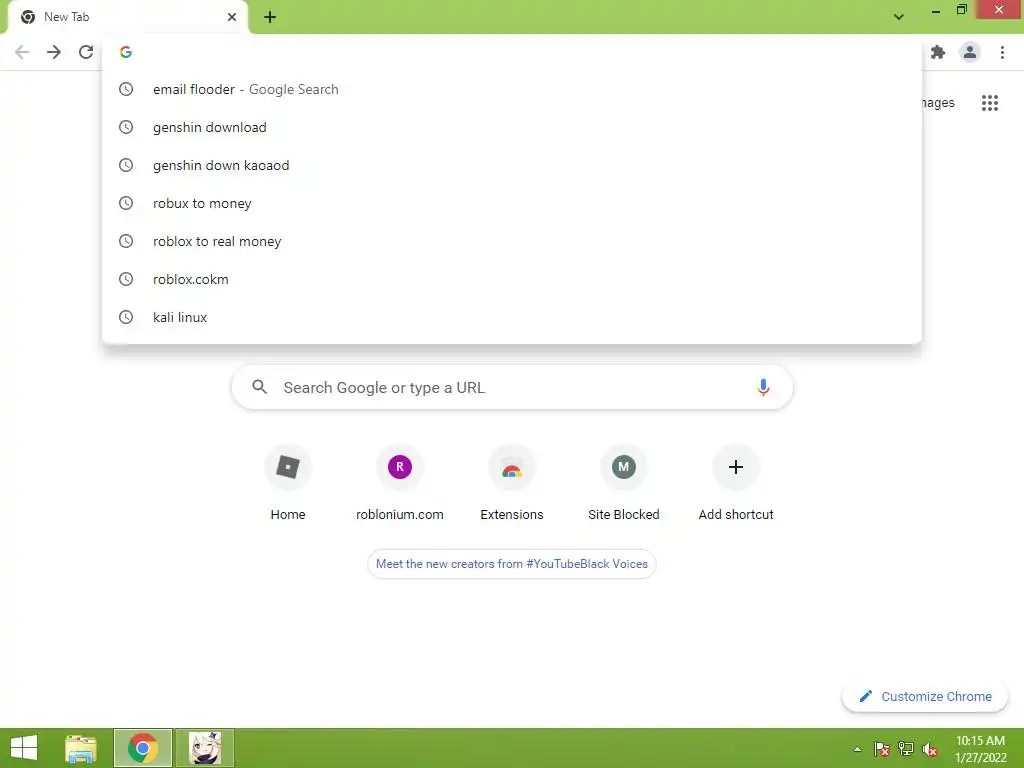The width and height of the screenshot is (1024, 768).
Task: Open the Extensions shortcut tile
Action: [x=511, y=482]
